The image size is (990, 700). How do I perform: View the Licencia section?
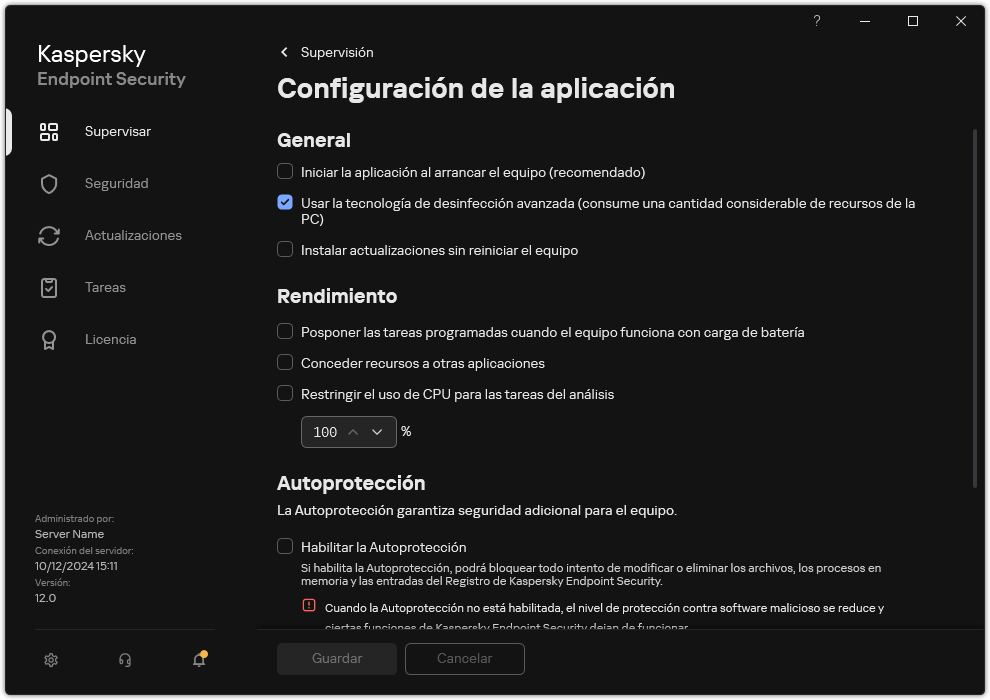110,339
